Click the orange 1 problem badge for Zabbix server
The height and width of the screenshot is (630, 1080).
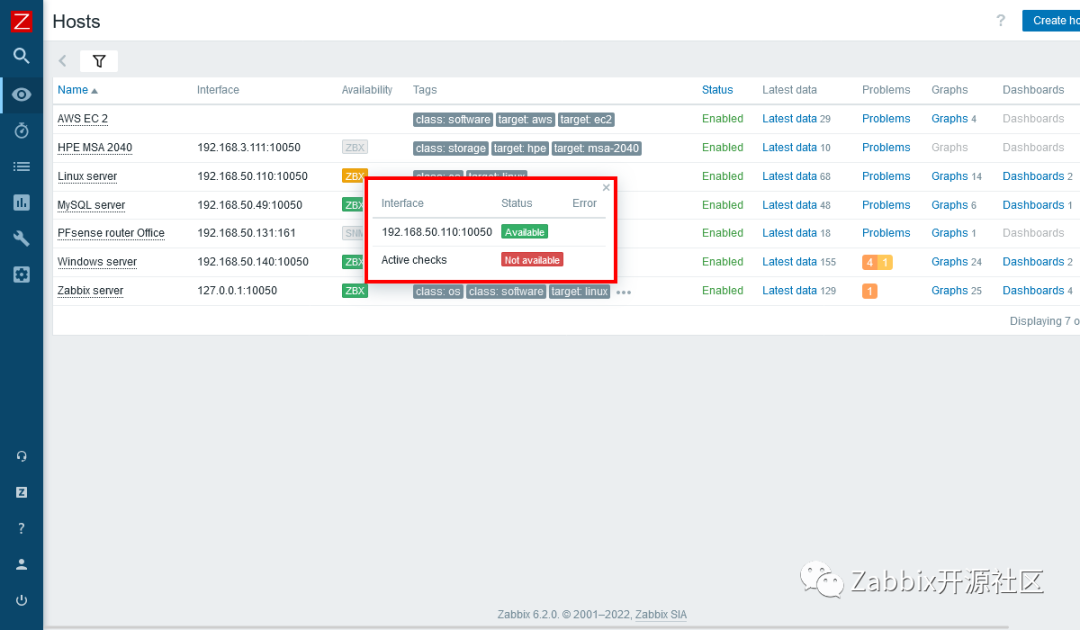click(x=870, y=291)
